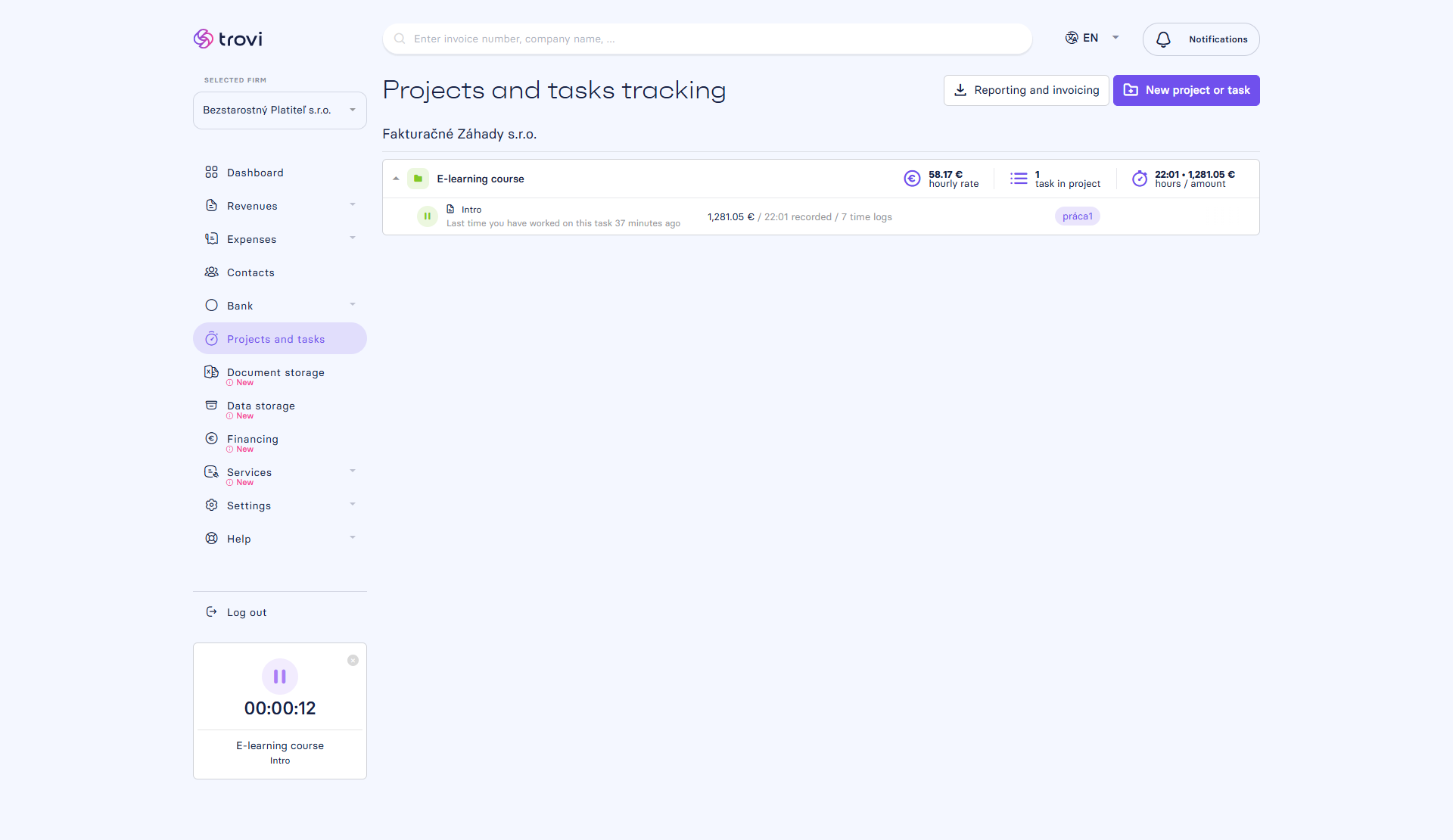Expand the Revenues submenu
This screenshot has width=1453, height=840.
click(353, 205)
